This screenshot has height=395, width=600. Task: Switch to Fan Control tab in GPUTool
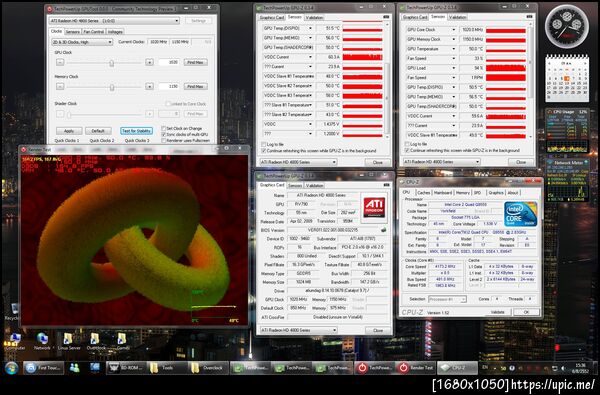tap(94, 32)
